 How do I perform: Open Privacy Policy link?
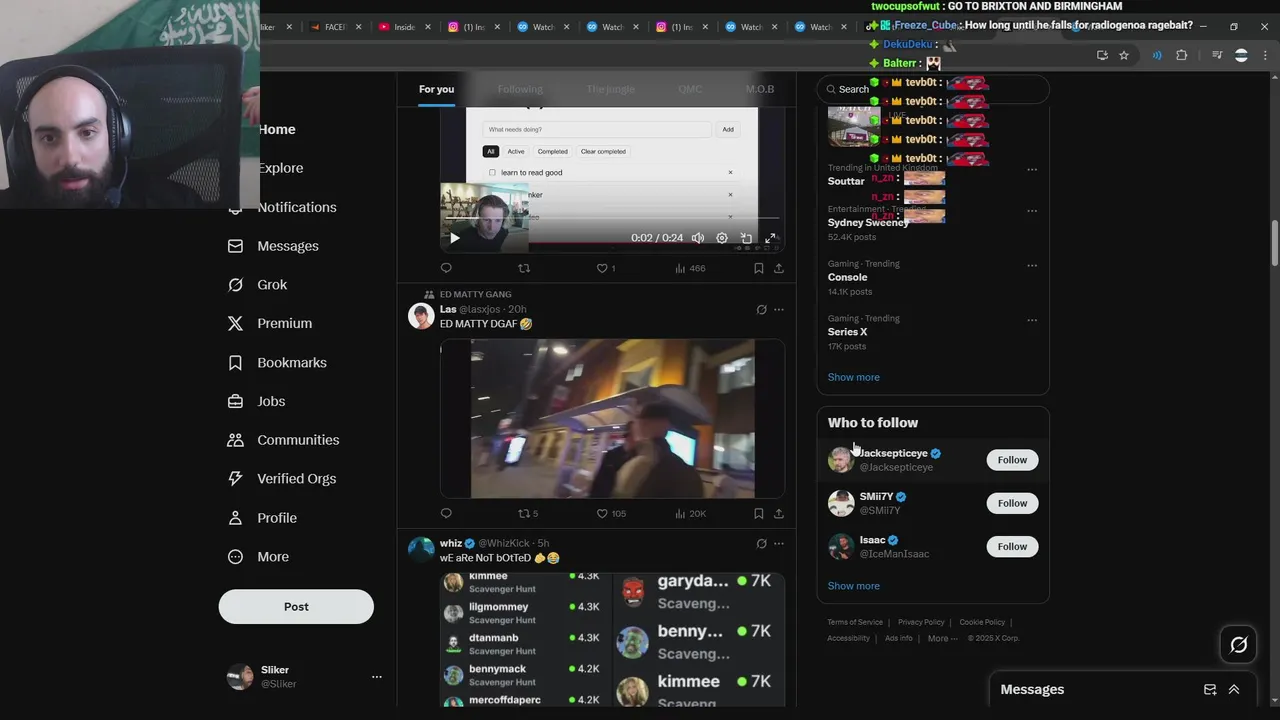pos(921,622)
